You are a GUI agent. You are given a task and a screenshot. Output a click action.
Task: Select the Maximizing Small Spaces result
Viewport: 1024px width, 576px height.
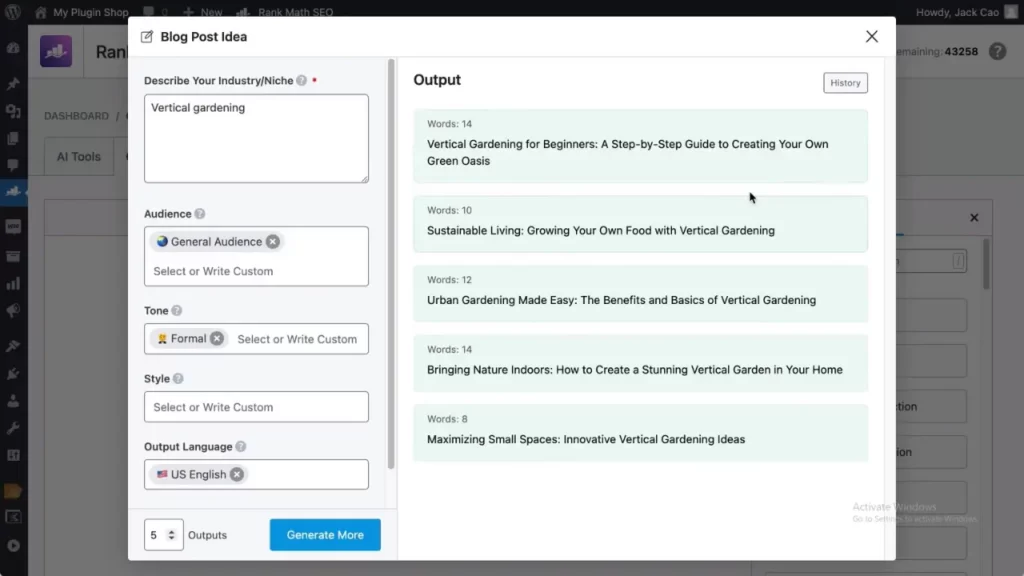(x=640, y=432)
